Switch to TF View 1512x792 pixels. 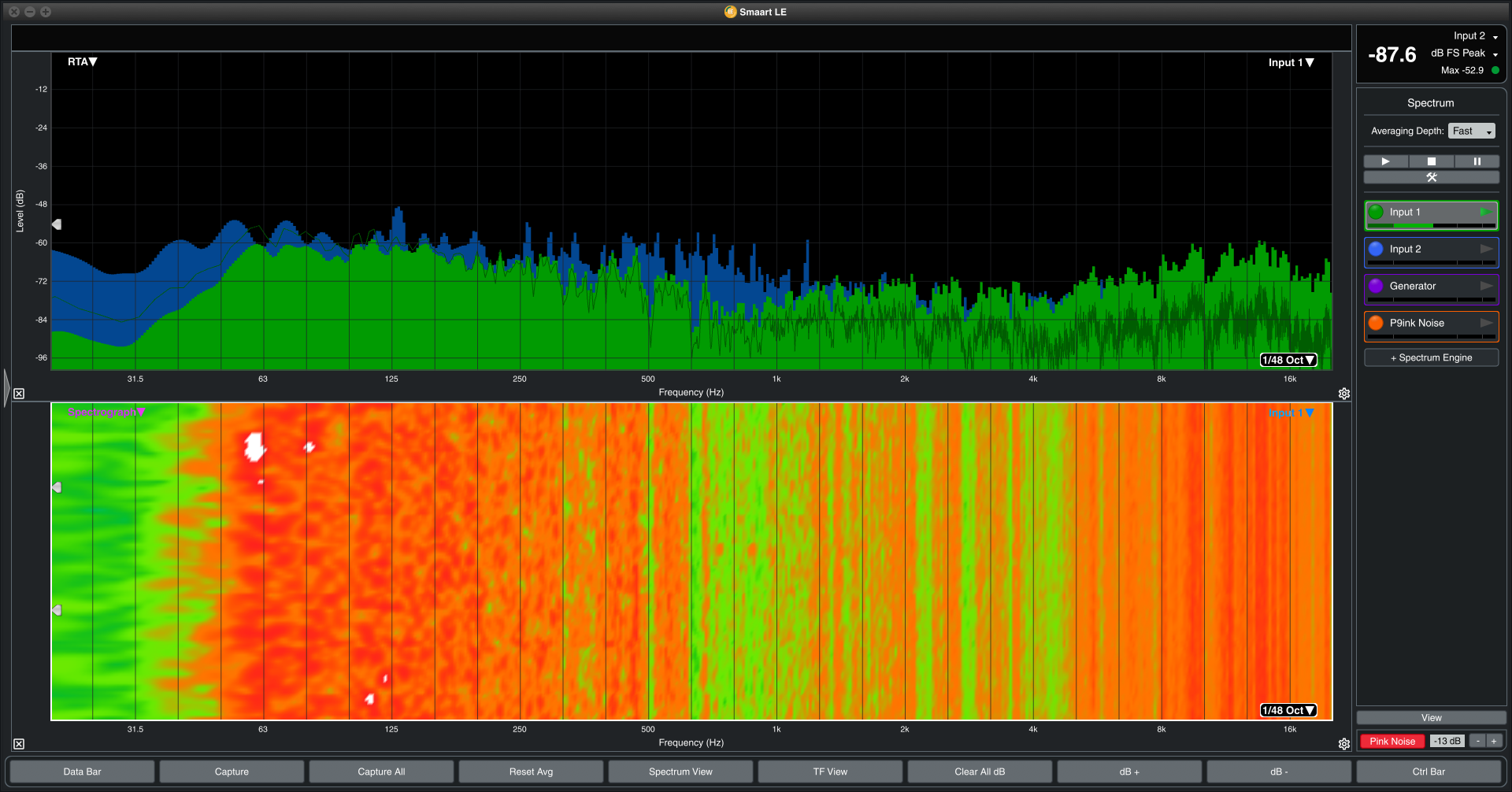830,772
